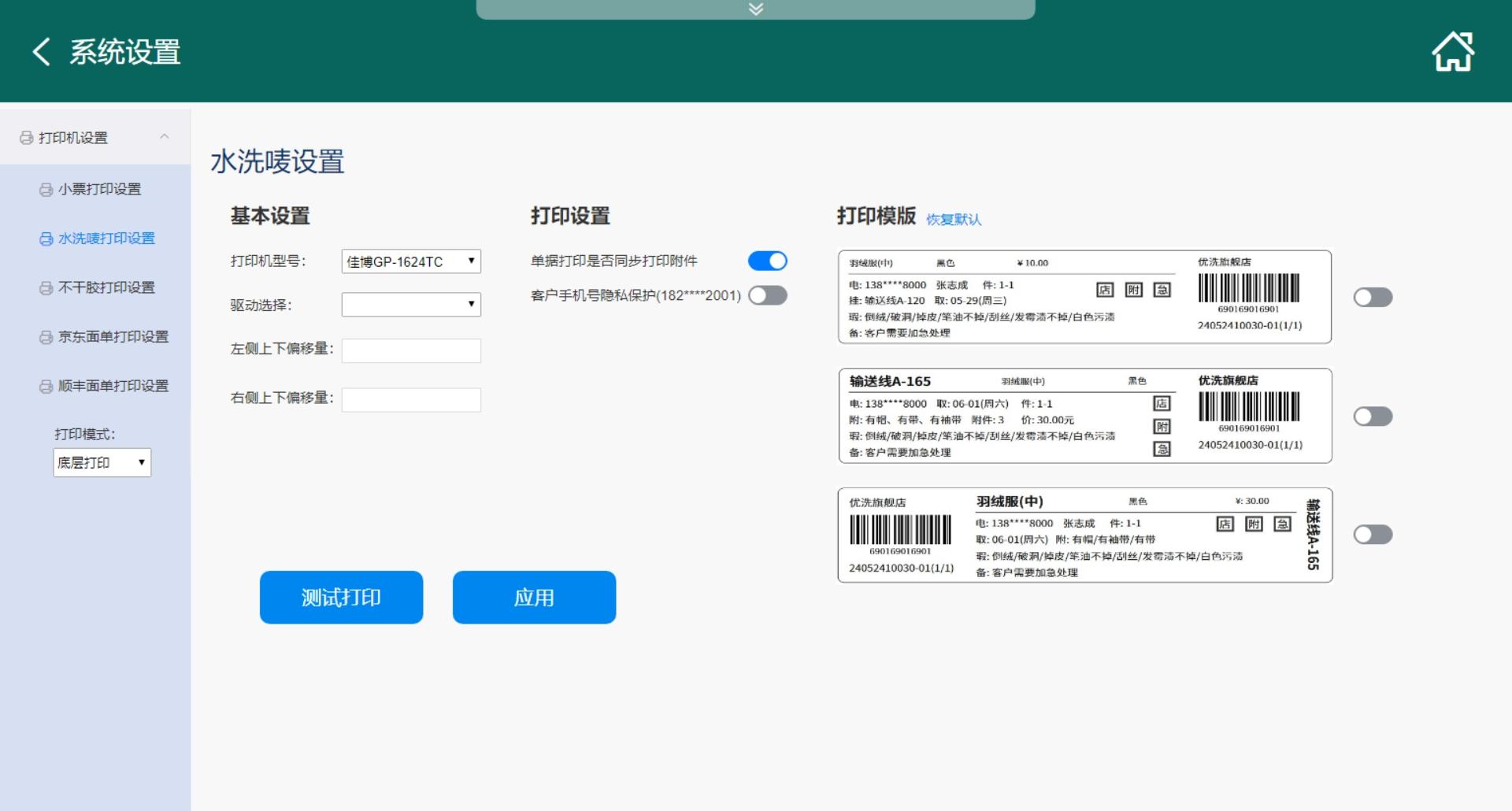Screen dimensions: 1512x811
Task: Open the 打印模式 dropdown showing 底层打印
Action: pos(102,462)
